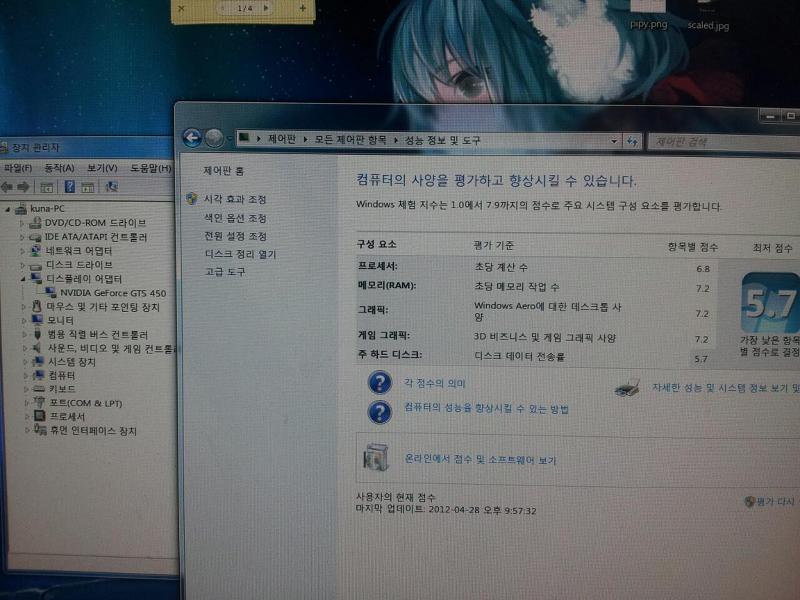Screen dimensions: 800x600
Task: Click the software box icon beside 온라인에서 점수
Action: tap(376, 457)
